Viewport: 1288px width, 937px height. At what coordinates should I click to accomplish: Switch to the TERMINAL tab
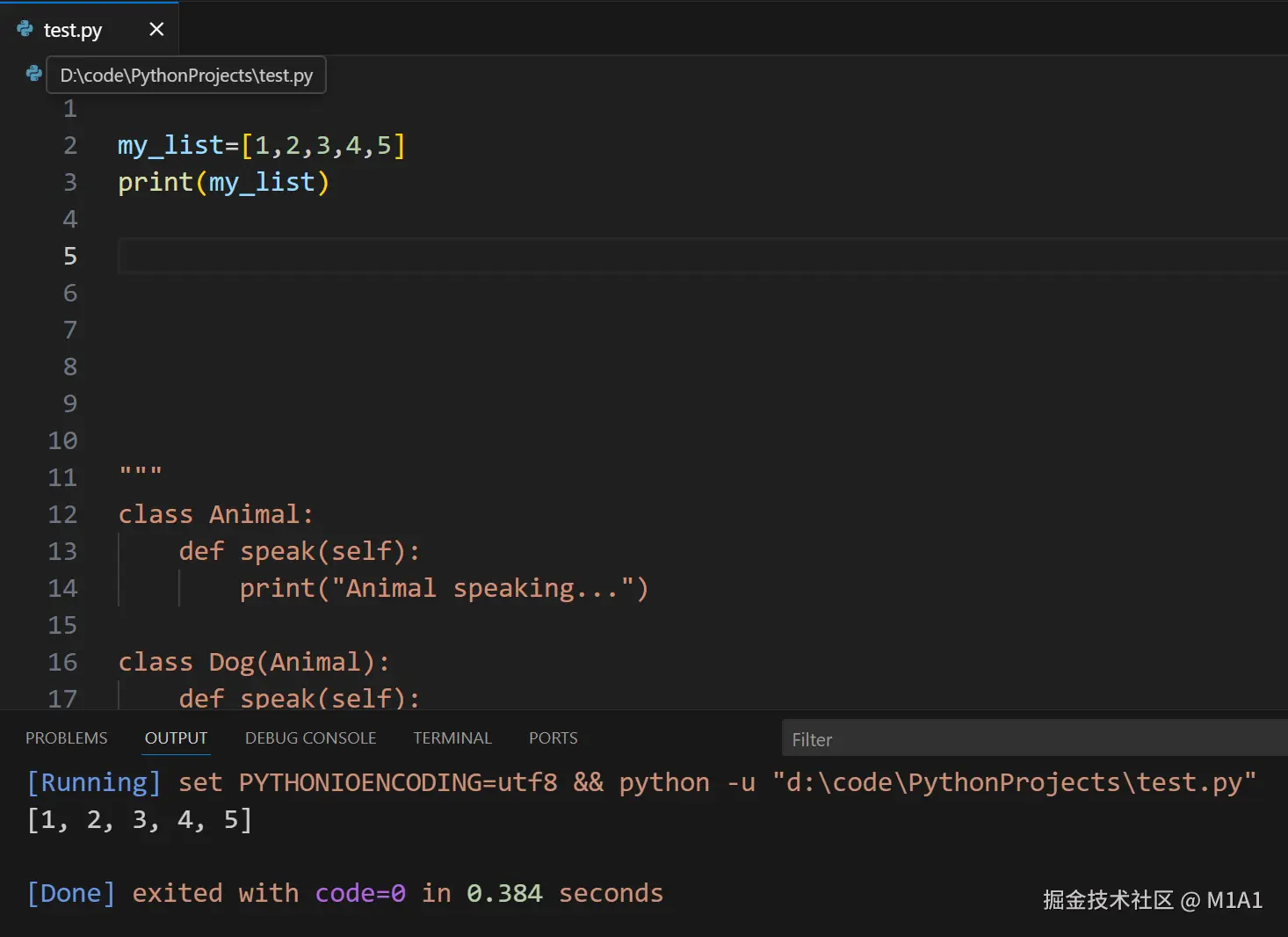tap(452, 738)
